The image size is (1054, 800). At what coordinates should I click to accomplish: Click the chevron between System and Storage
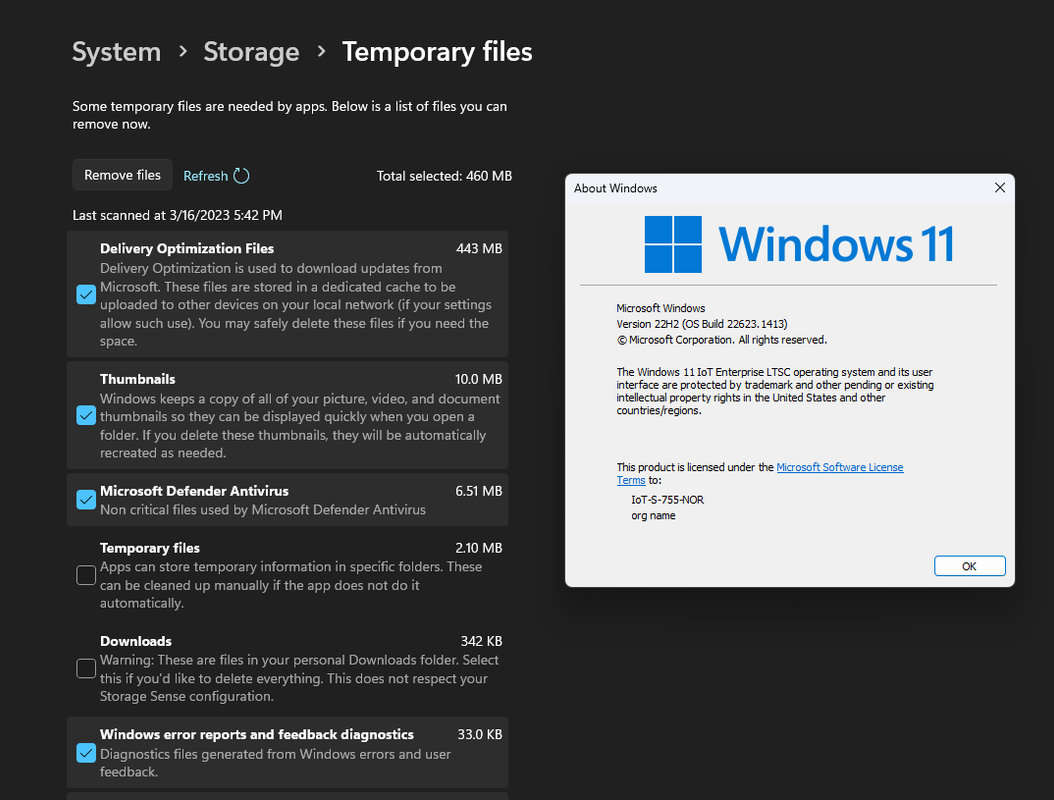click(183, 52)
